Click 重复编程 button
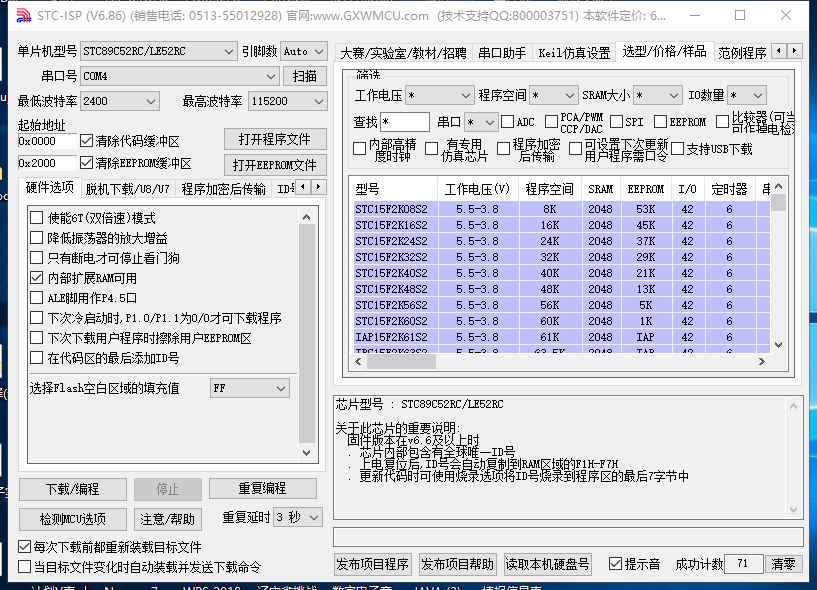This screenshot has height=590, width=817. tap(263, 488)
